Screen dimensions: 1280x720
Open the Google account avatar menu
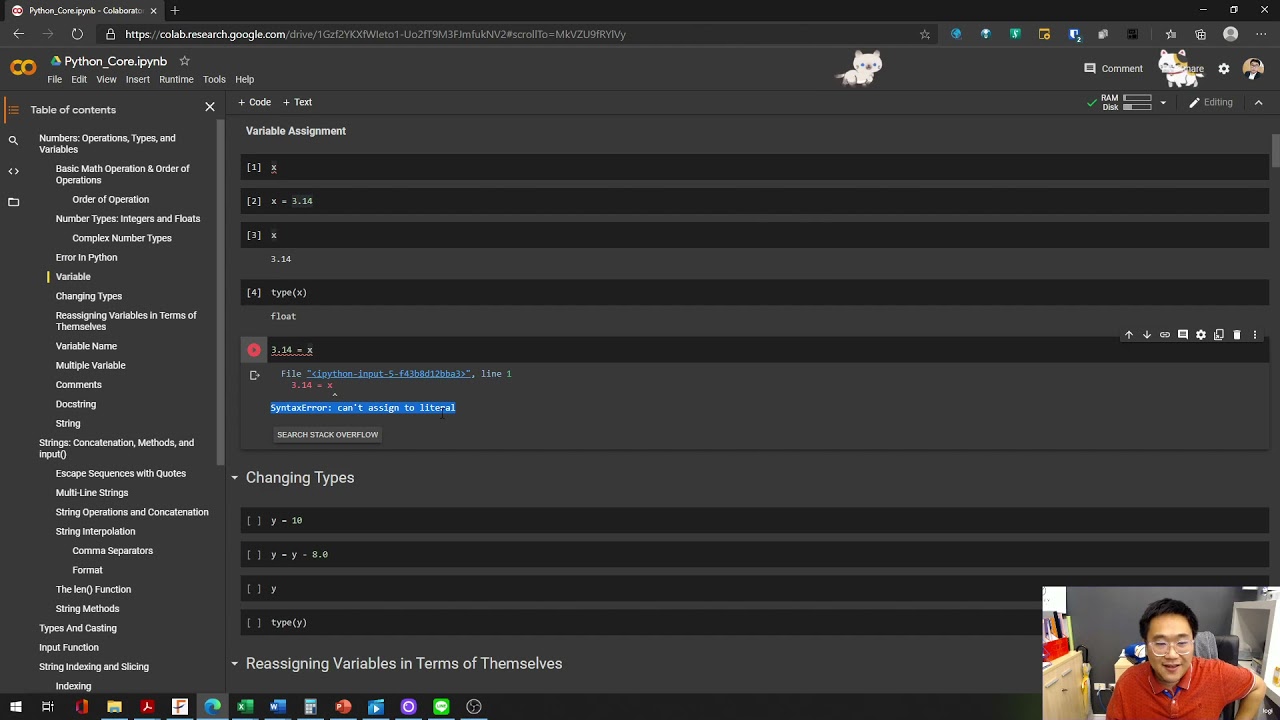coord(1253,69)
